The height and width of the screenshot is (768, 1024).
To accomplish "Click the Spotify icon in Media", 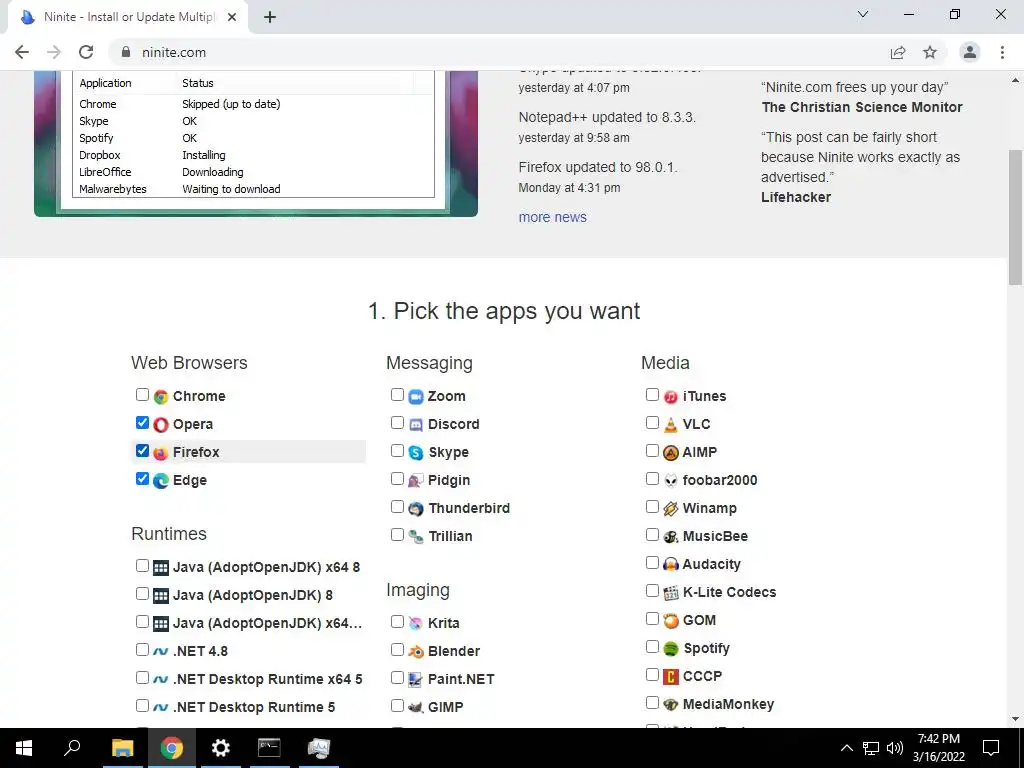I will (x=671, y=648).
